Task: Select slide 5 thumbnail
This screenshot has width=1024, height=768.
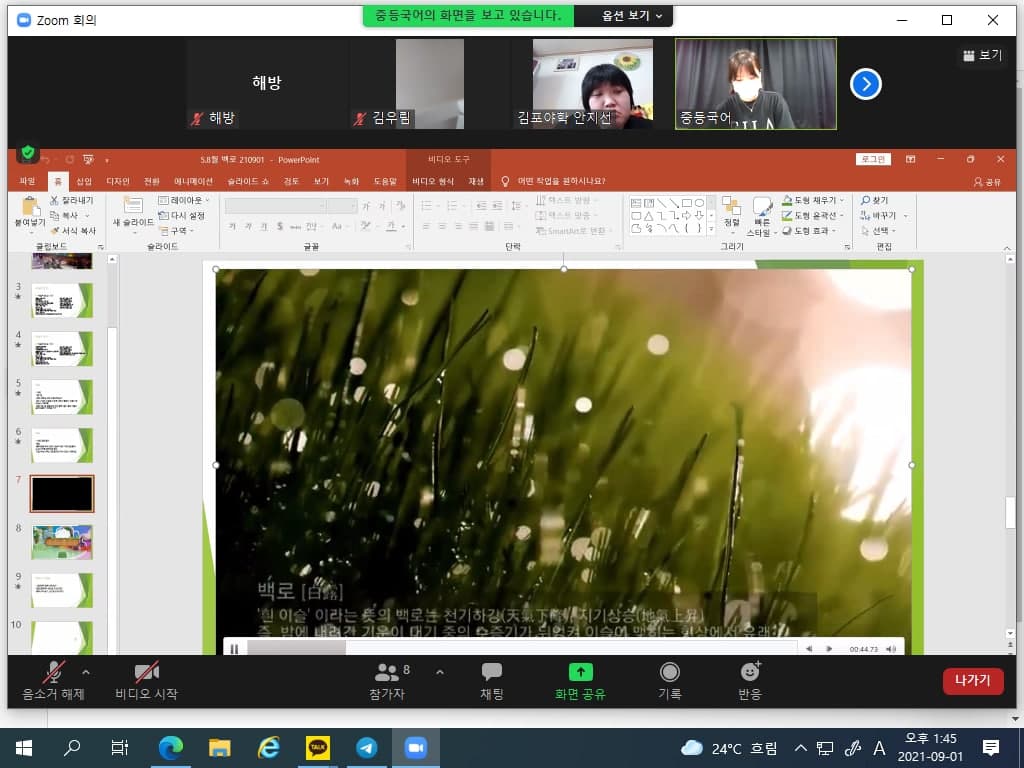Action: [x=62, y=396]
